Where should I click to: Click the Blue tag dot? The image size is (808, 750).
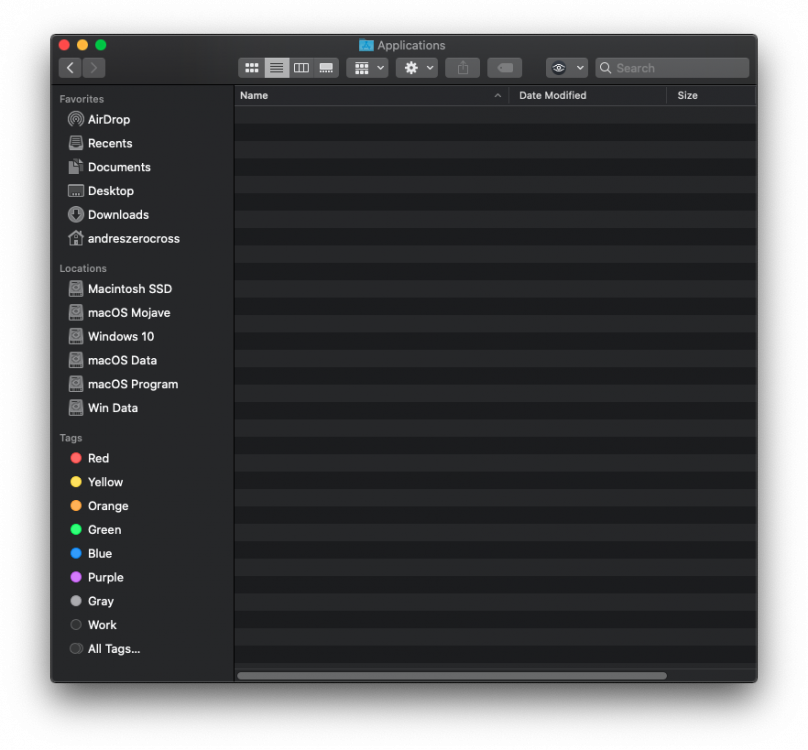pos(76,553)
